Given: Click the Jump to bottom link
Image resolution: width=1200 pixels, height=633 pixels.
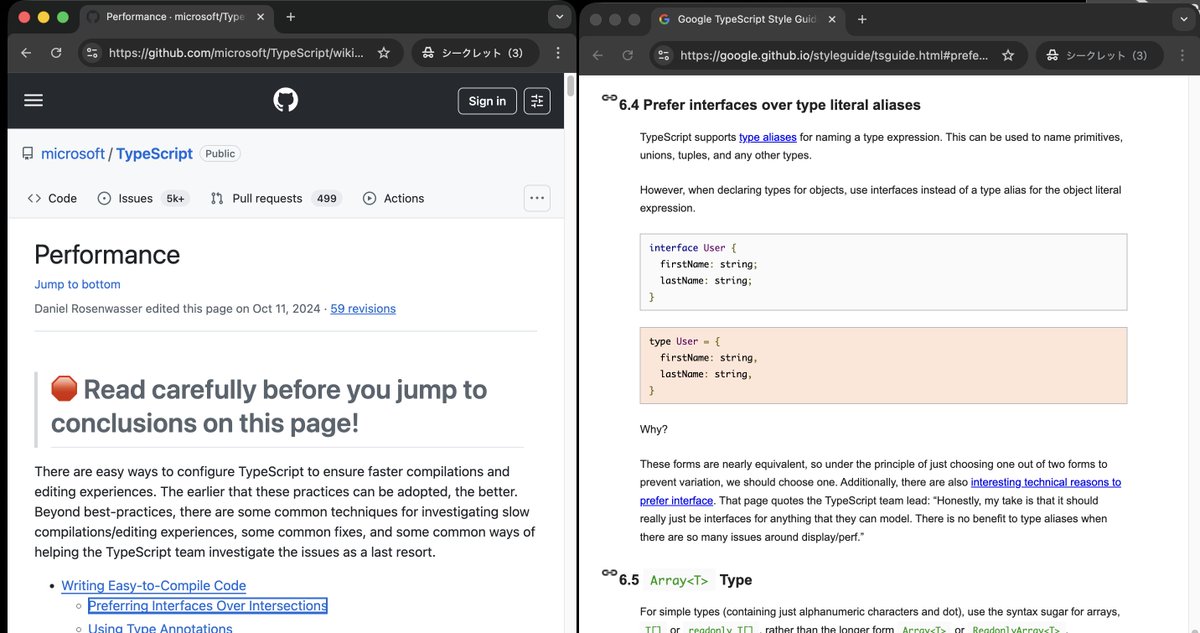Looking at the screenshot, I should tap(77, 284).
